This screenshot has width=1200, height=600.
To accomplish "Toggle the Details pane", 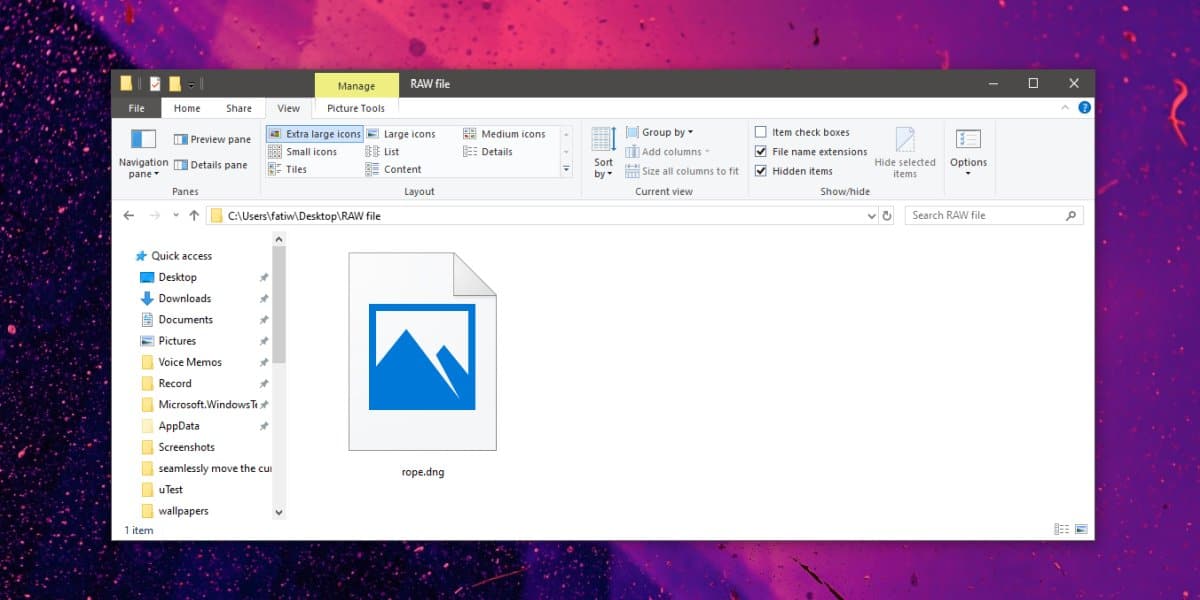I will pos(211,165).
